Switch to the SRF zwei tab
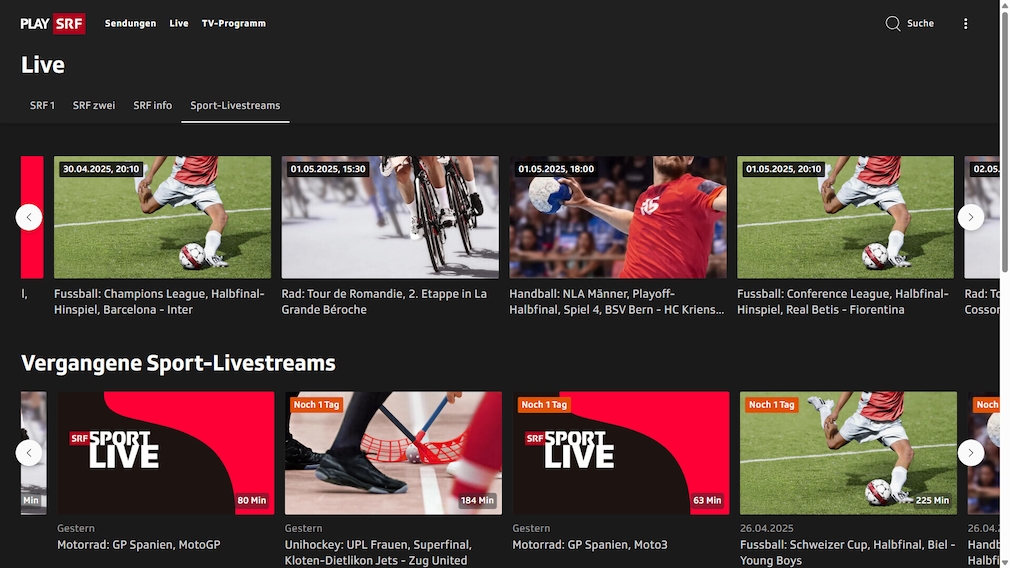Image resolution: width=1010 pixels, height=568 pixels. click(94, 105)
